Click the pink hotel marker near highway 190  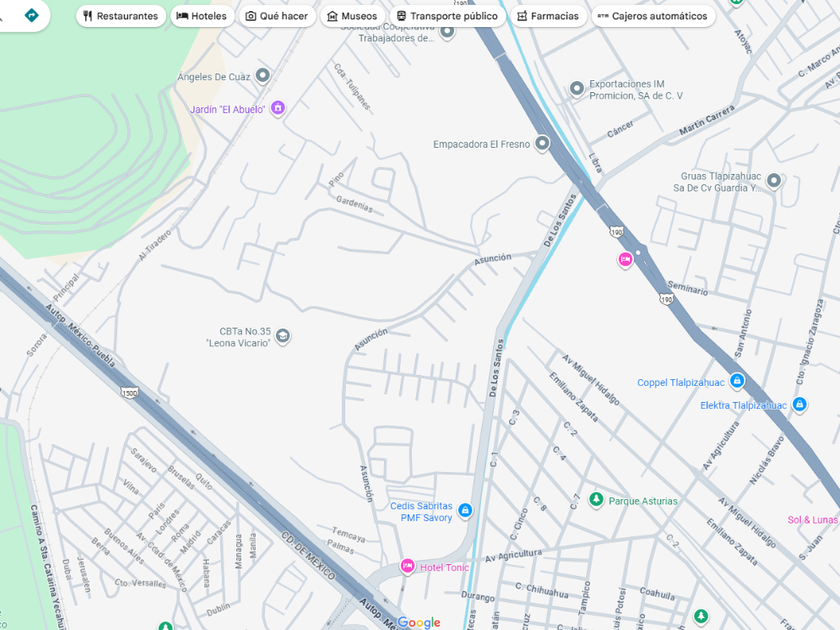pos(625,260)
